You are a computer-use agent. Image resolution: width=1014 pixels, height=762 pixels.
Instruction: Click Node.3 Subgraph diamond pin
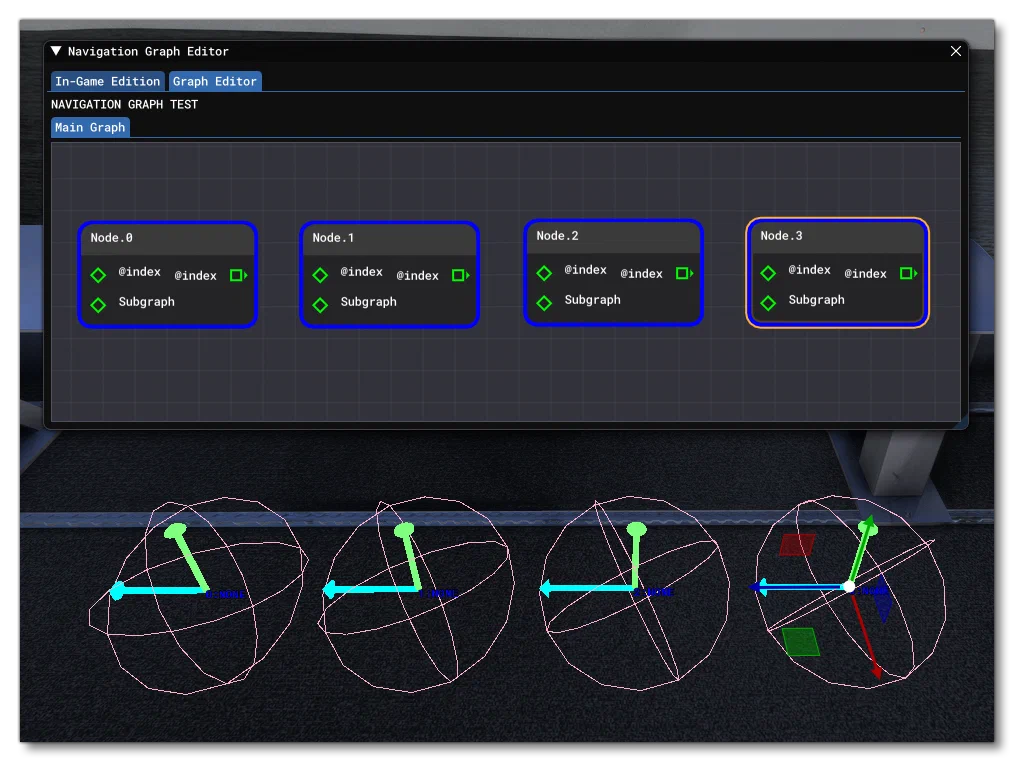[768, 303]
